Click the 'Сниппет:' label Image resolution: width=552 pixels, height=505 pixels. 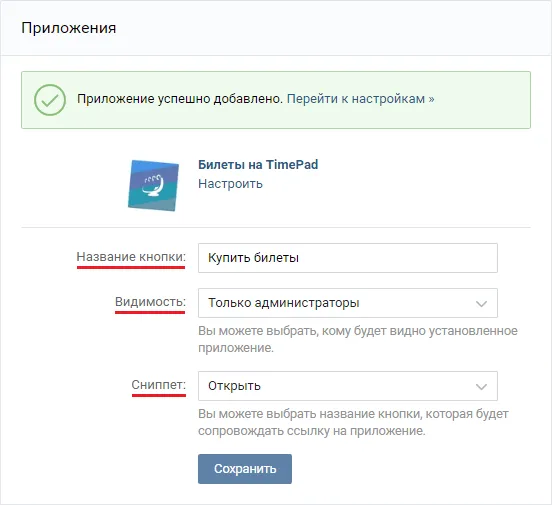158,385
